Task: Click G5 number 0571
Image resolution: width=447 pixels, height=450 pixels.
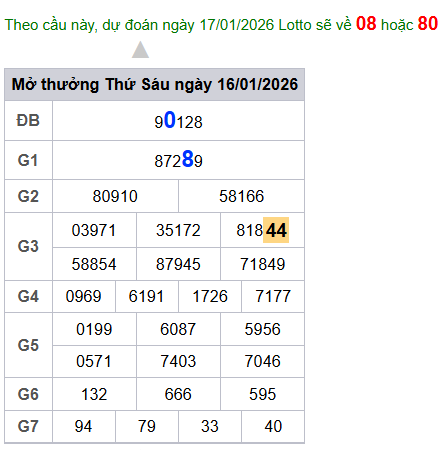Action: click(x=94, y=361)
